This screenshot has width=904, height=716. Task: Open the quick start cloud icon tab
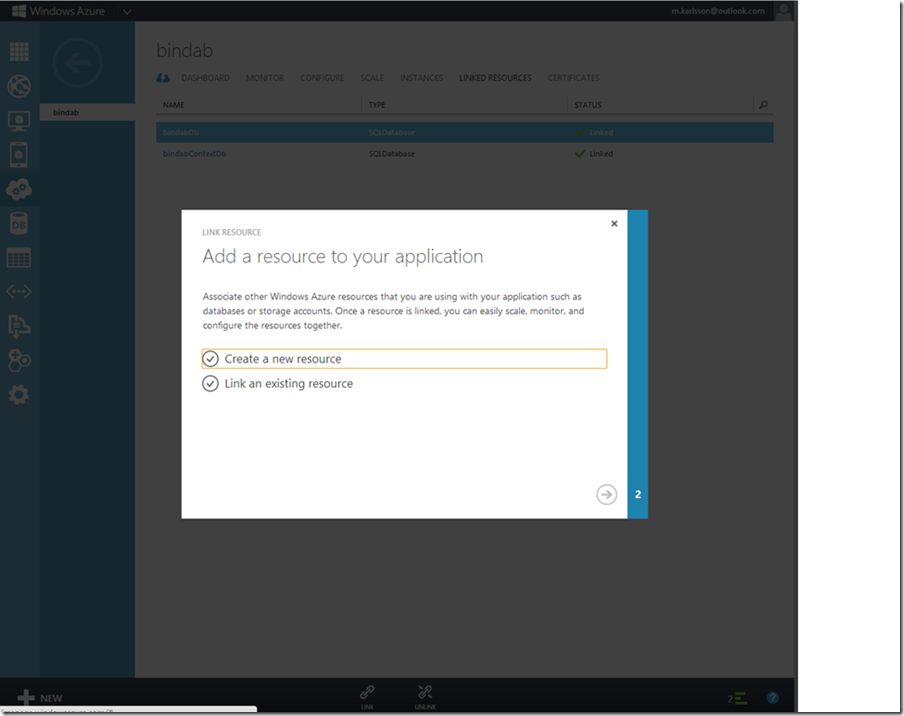tap(163, 78)
